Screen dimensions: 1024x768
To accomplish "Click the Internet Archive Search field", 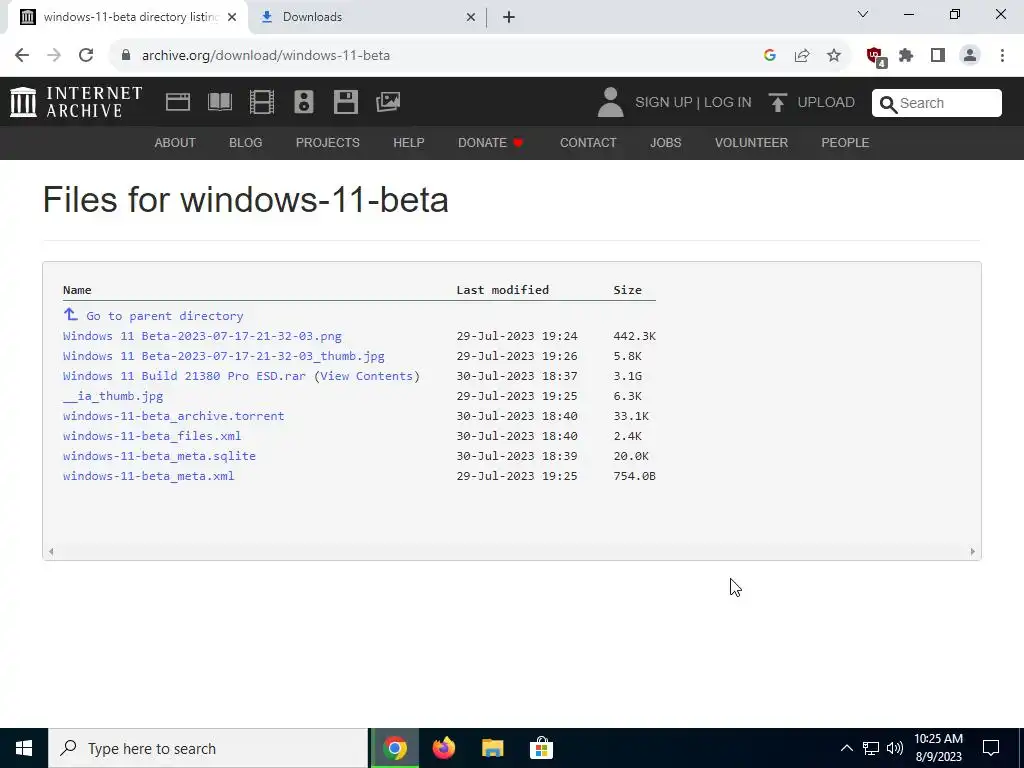I will tap(936, 103).
